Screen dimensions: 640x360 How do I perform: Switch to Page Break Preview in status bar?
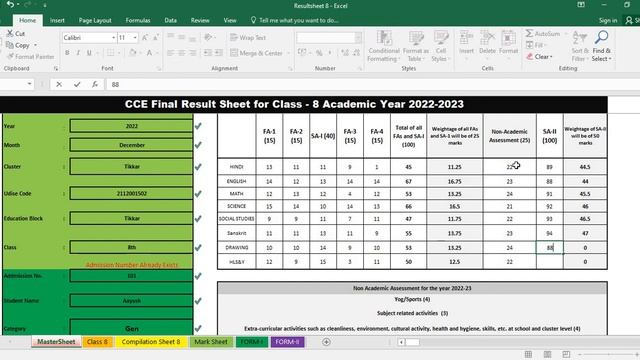pos(566,354)
